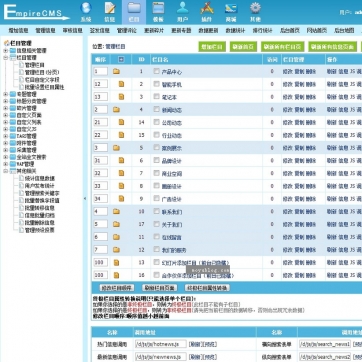Tick checkbox in row ID 14
The image size is (362, 362).
click(156, 122)
